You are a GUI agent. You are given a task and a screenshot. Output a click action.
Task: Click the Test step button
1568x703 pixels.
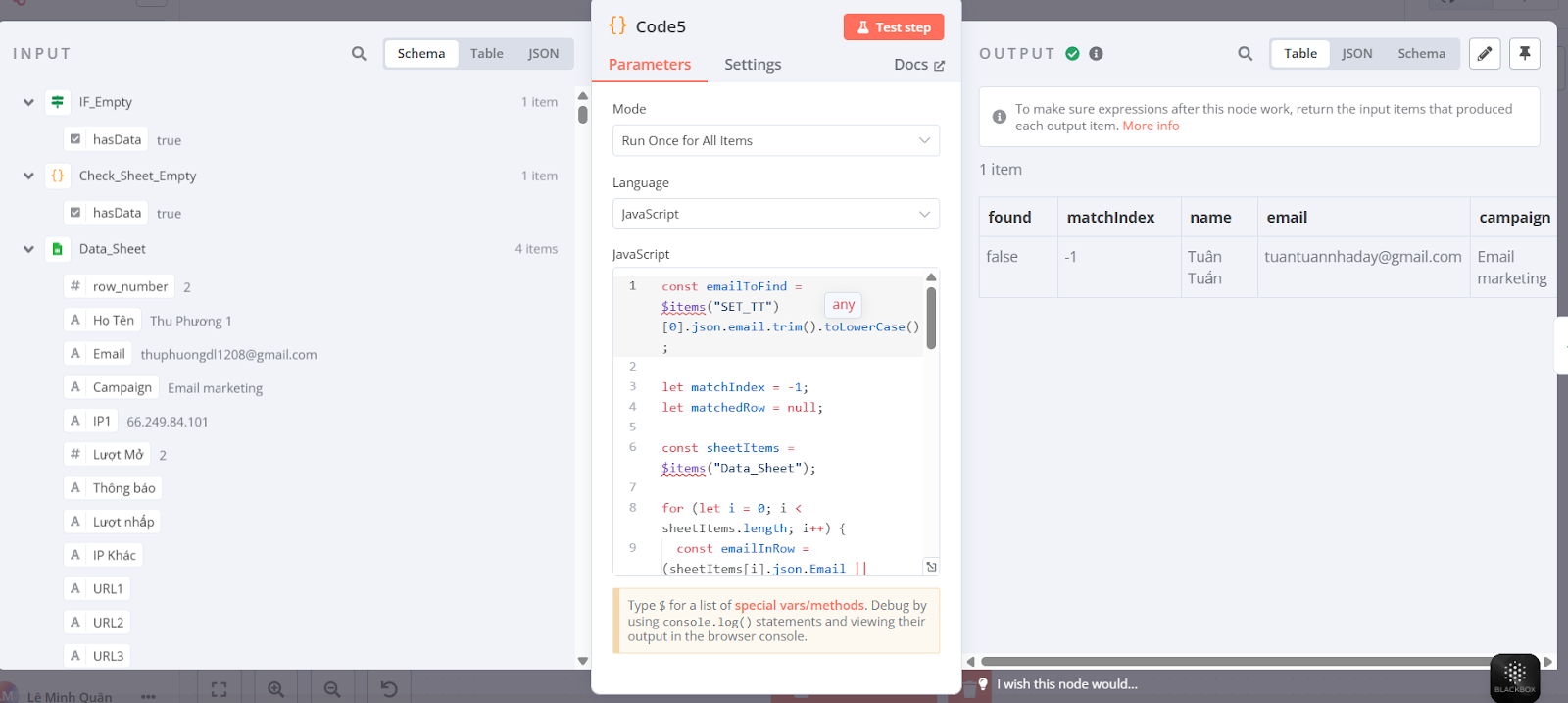(x=894, y=27)
